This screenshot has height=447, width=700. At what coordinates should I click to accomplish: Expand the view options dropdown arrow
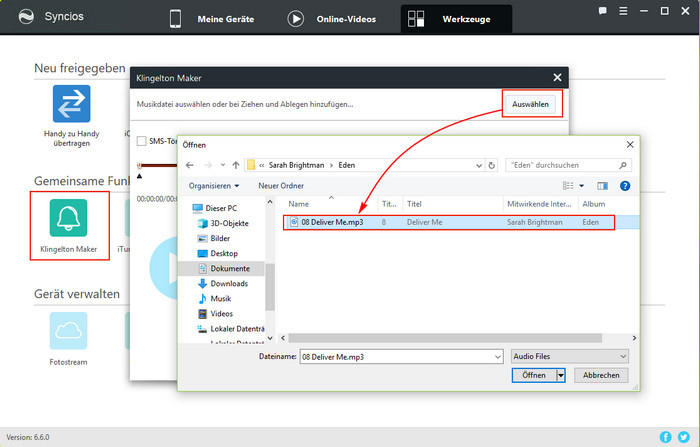pos(582,186)
